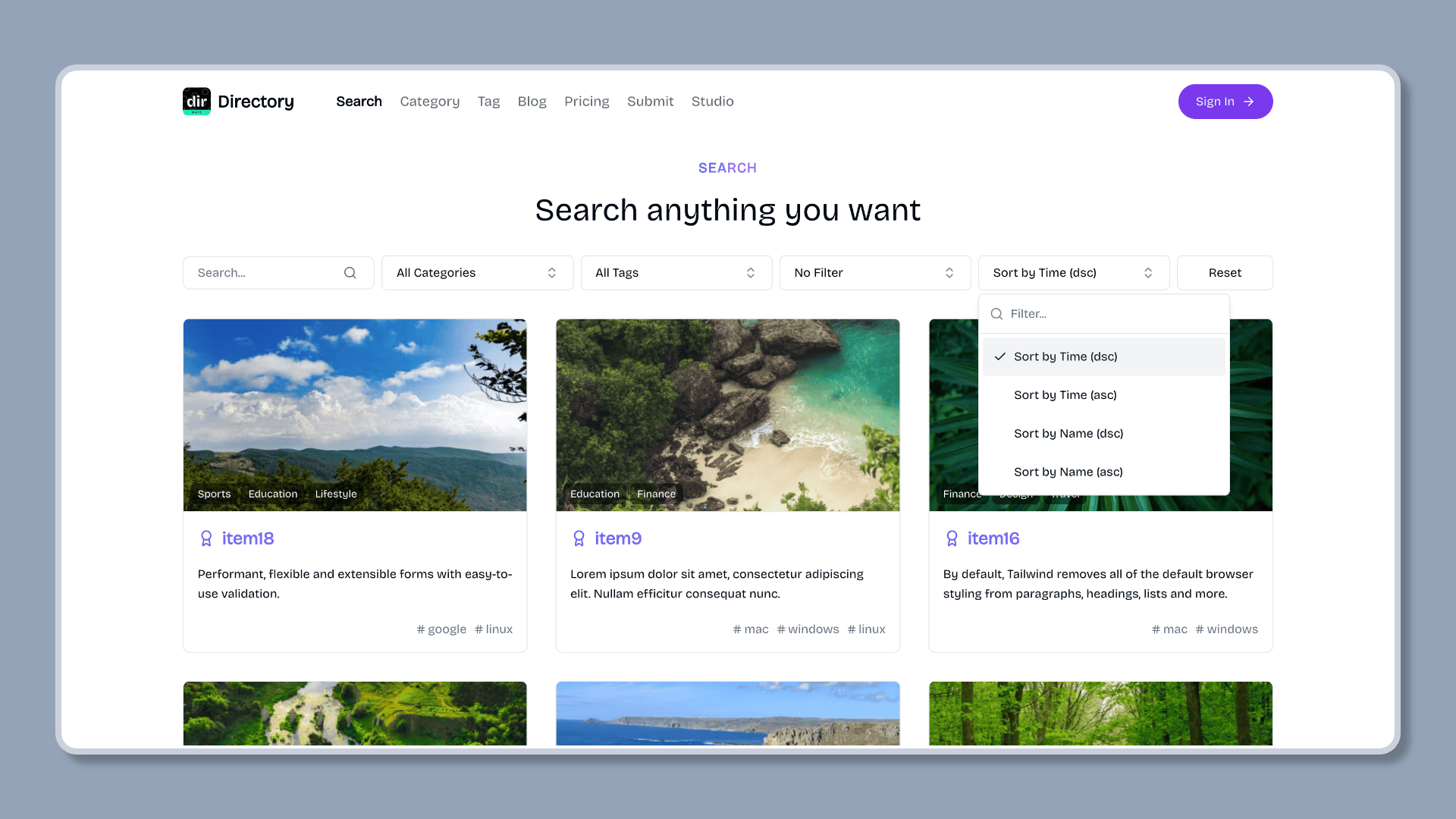The image size is (1456, 819).
Task: Click the item16 profile icon
Action: (951, 538)
